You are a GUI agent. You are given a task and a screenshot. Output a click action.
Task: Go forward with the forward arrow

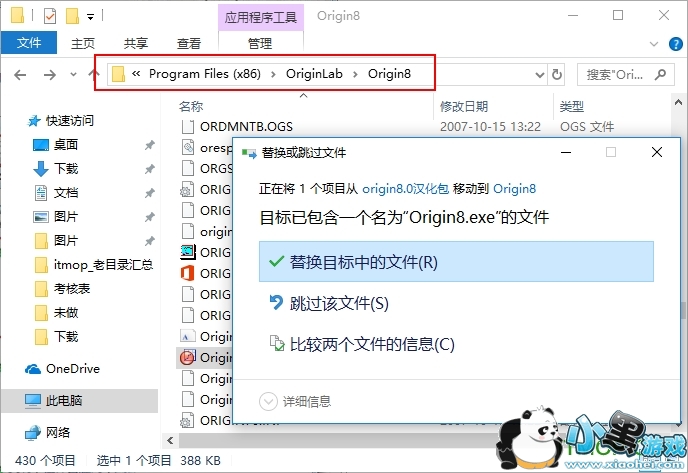pos(50,75)
